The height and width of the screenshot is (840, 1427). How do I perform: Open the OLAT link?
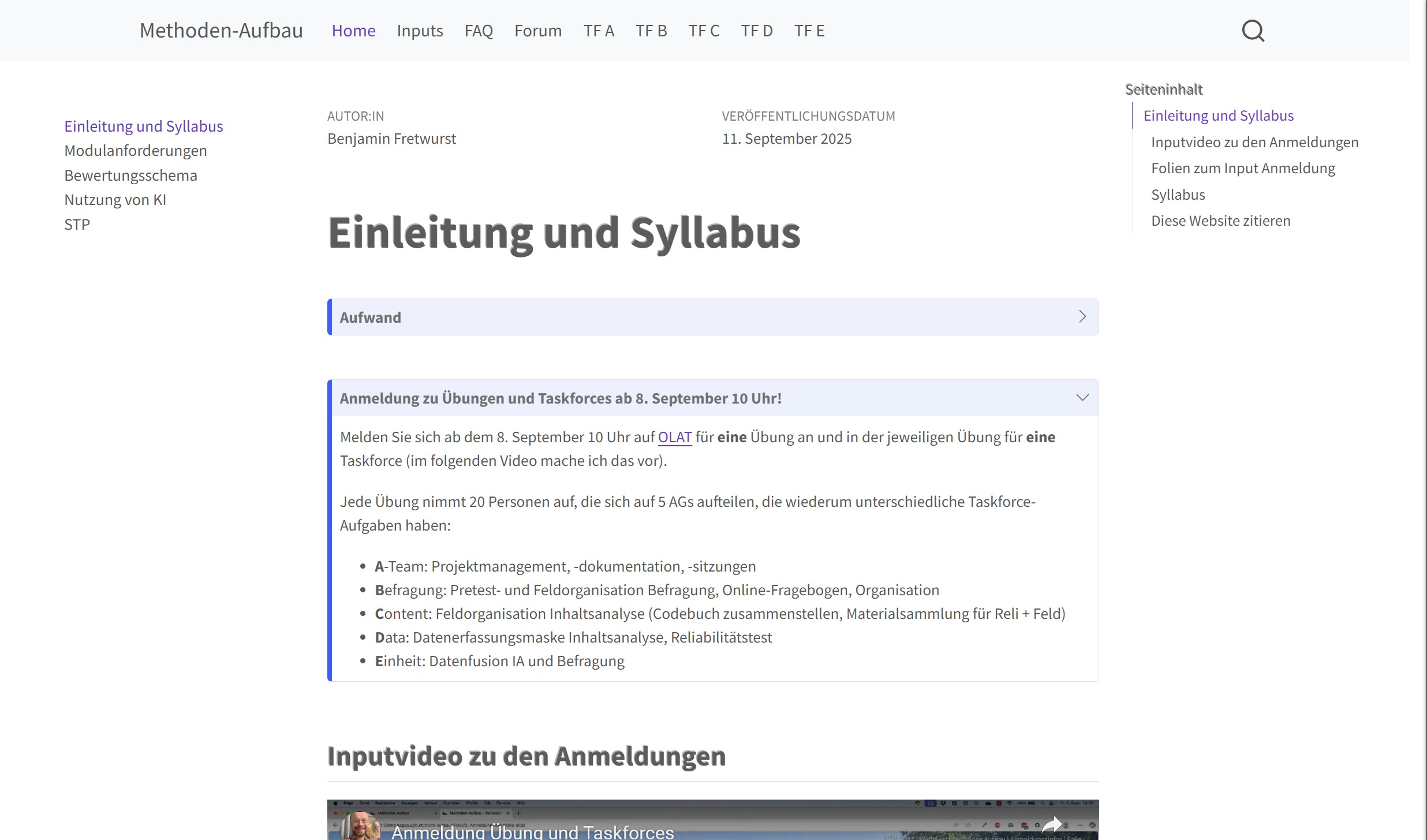[x=674, y=437]
